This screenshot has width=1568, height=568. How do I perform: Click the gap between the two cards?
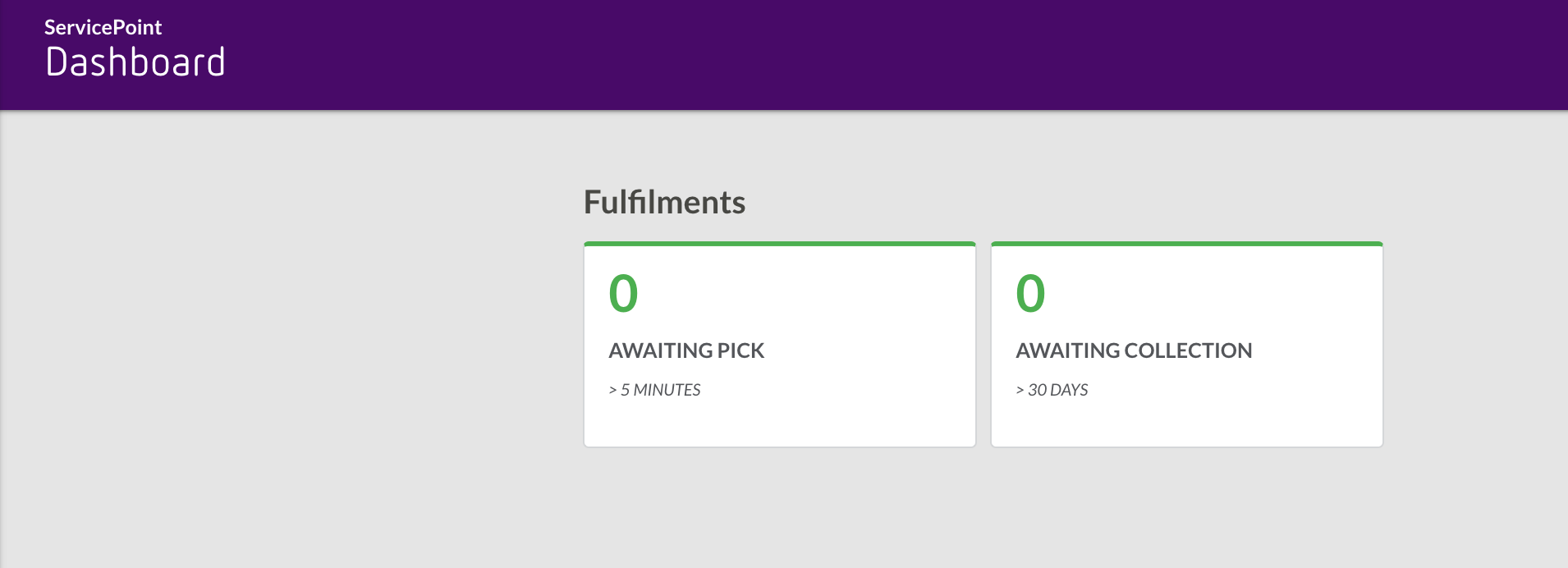pos(983,345)
